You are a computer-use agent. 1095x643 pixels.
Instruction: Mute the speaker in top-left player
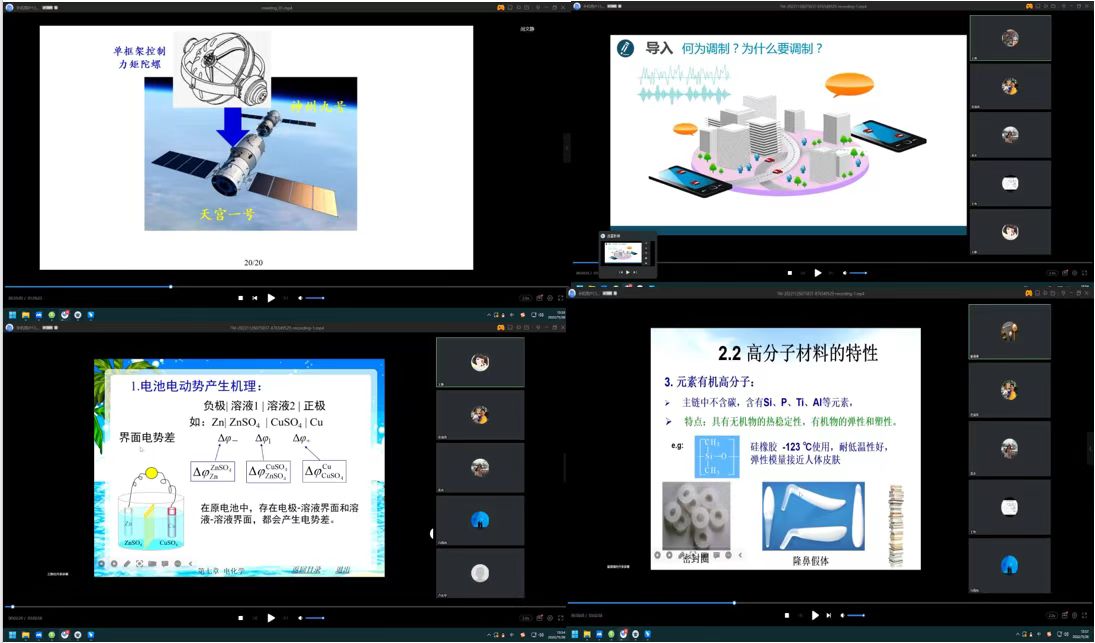(298, 298)
